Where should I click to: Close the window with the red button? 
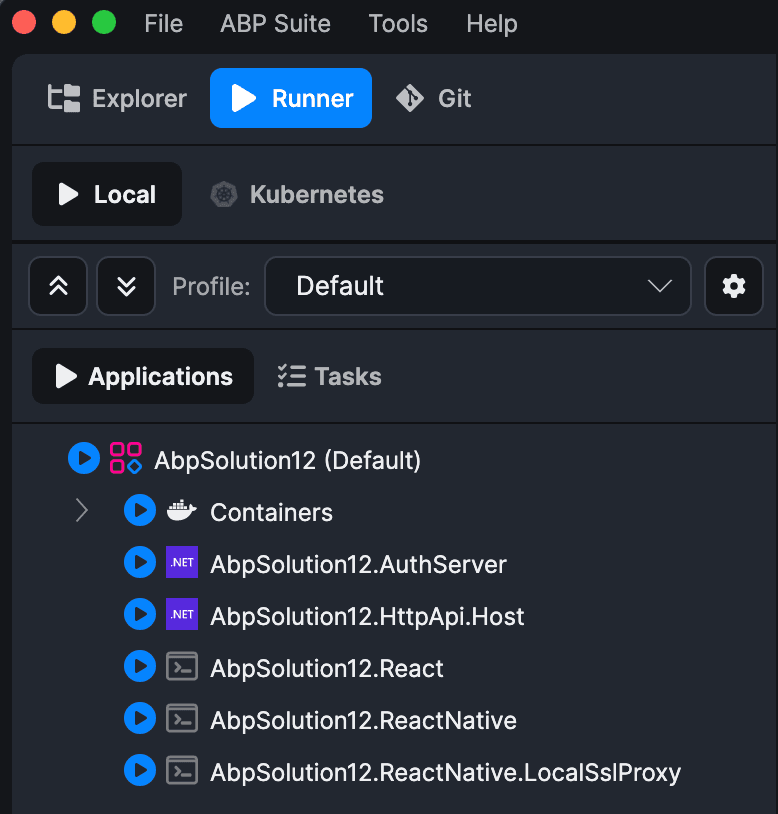pyautogui.click(x=24, y=23)
